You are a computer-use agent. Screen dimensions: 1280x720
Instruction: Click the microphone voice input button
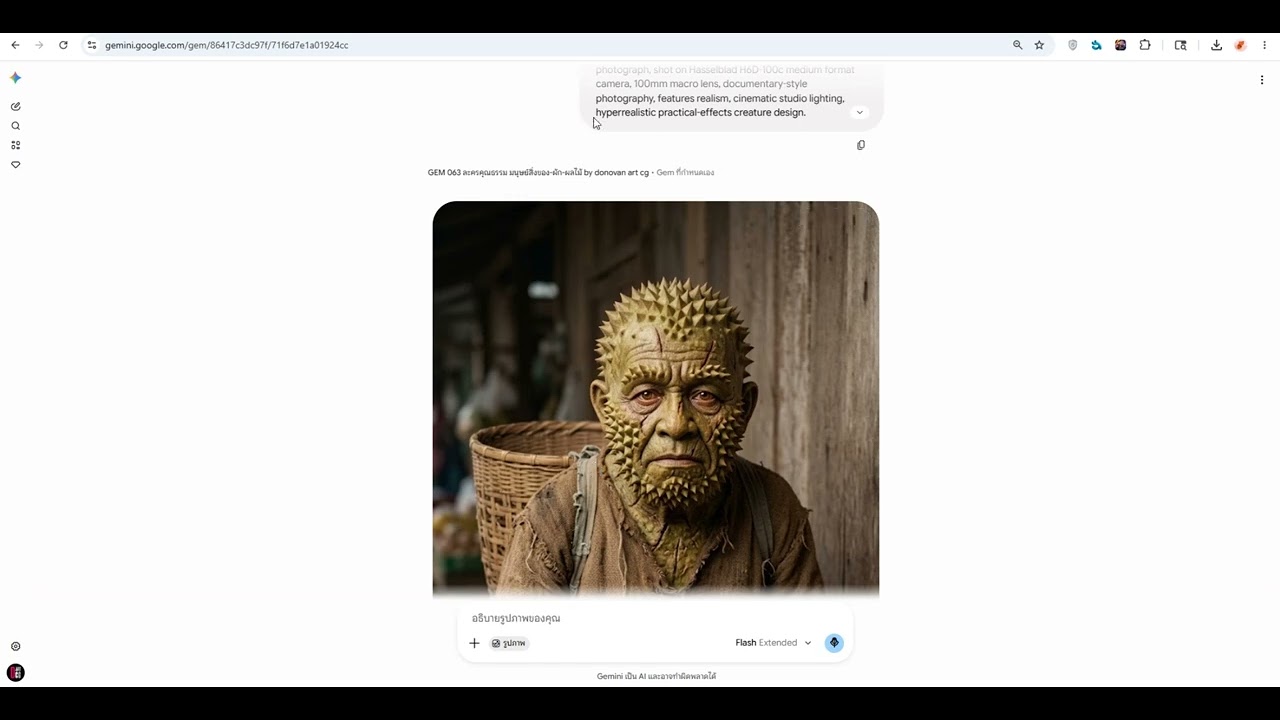[834, 643]
